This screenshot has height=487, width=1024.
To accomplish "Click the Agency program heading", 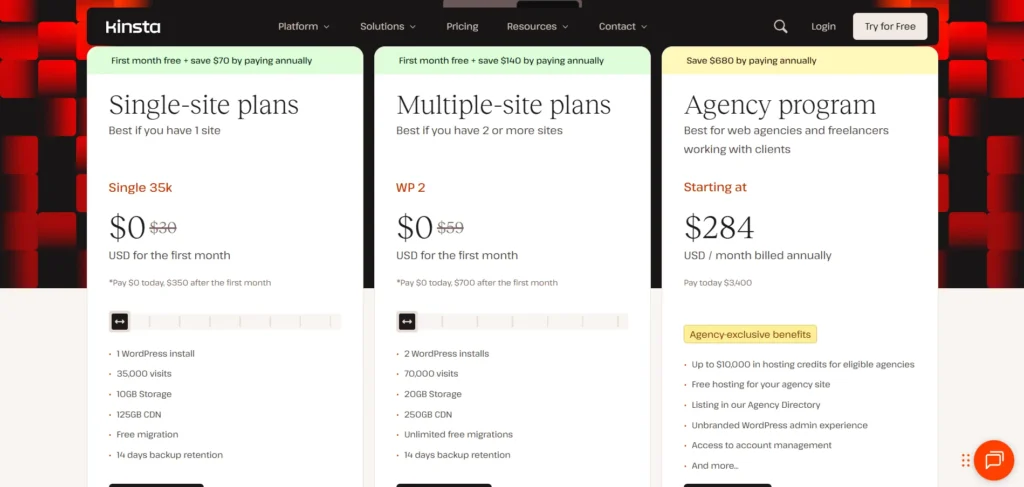I will tap(780, 105).
